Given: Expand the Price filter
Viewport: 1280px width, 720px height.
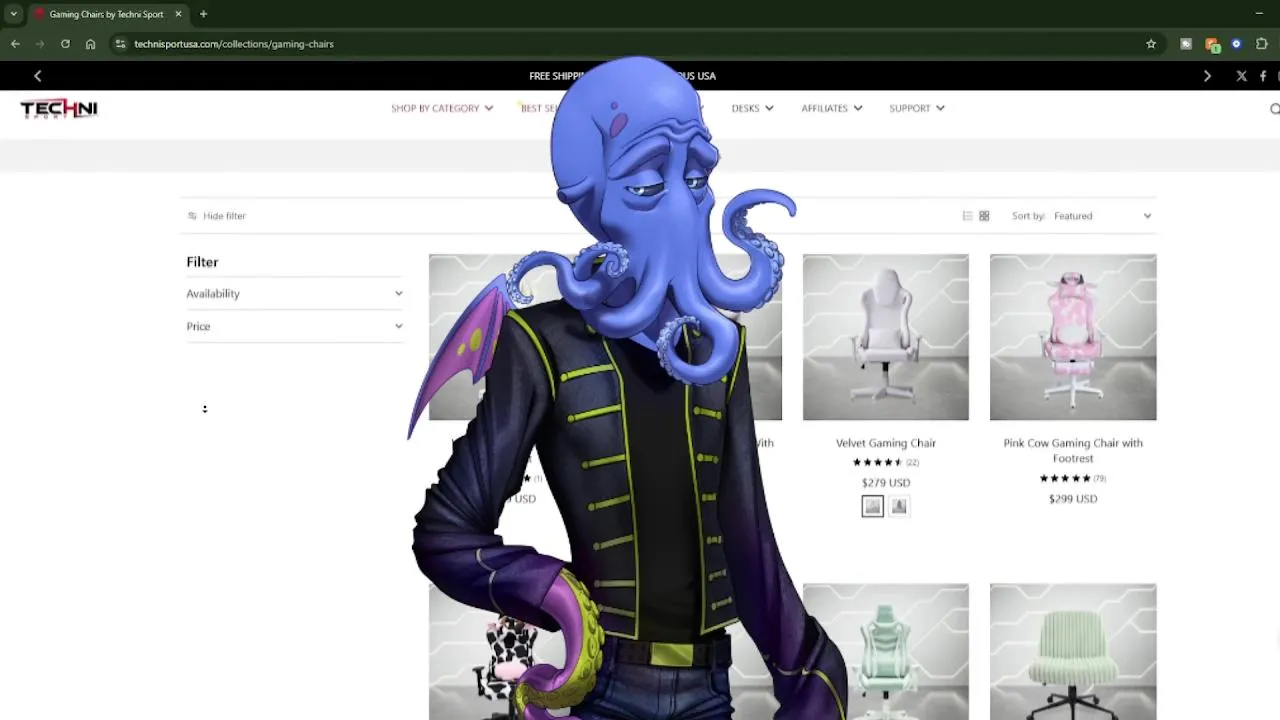Looking at the screenshot, I should coord(294,326).
